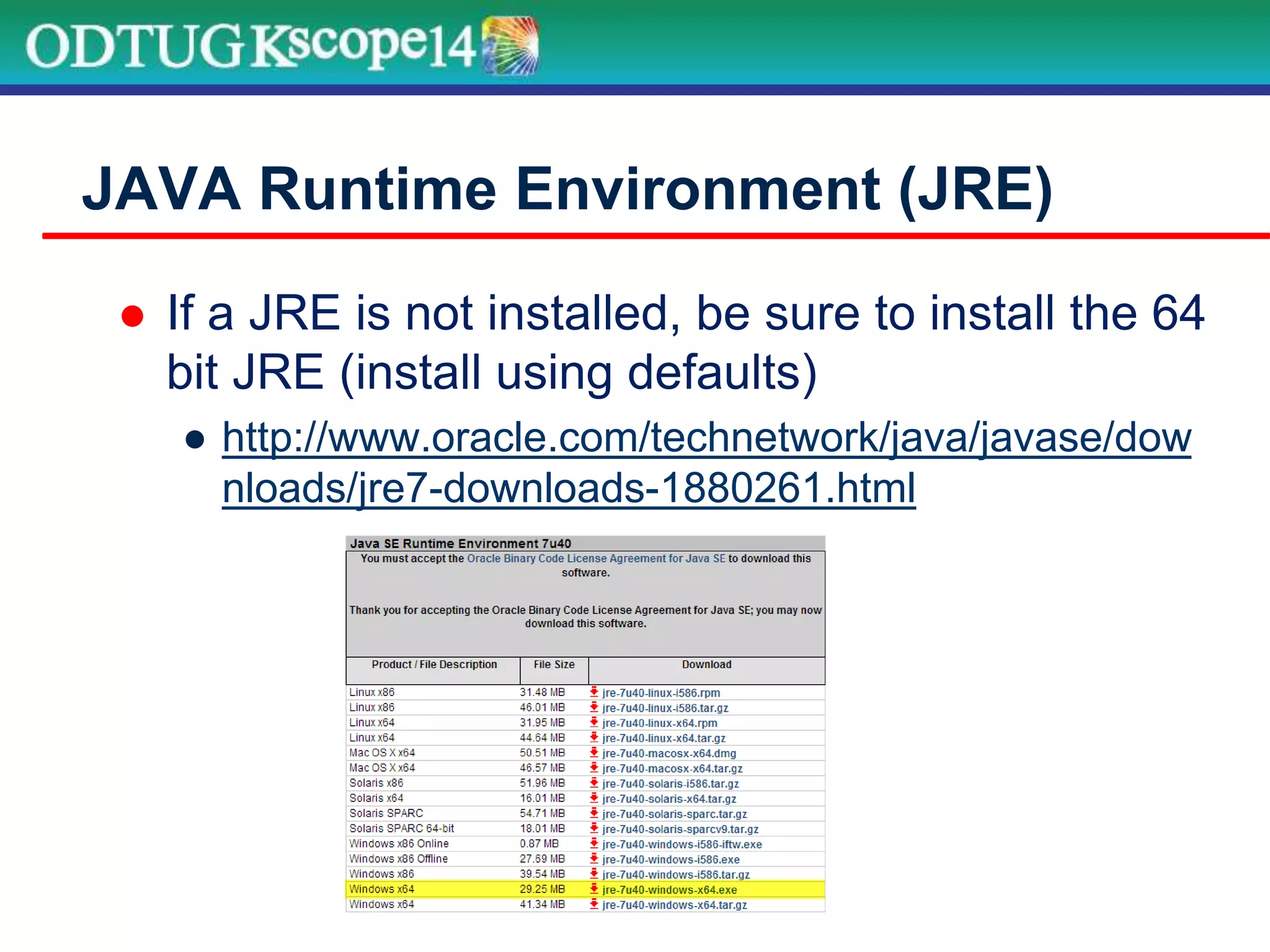The width and height of the screenshot is (1270, 952).
Task: Download jre-7u40-solaris-sparc.tar.gz file link
Action: tap(675, 814)
